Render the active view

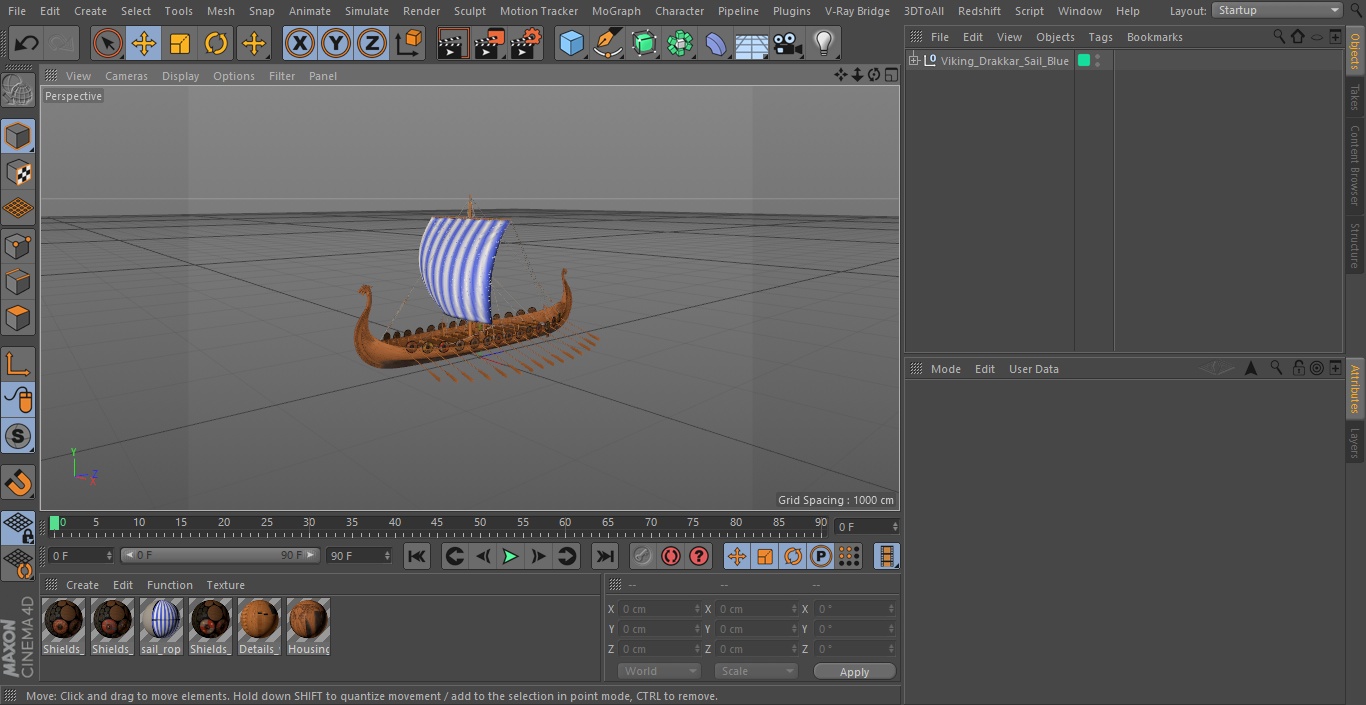(x=453, y=43)
